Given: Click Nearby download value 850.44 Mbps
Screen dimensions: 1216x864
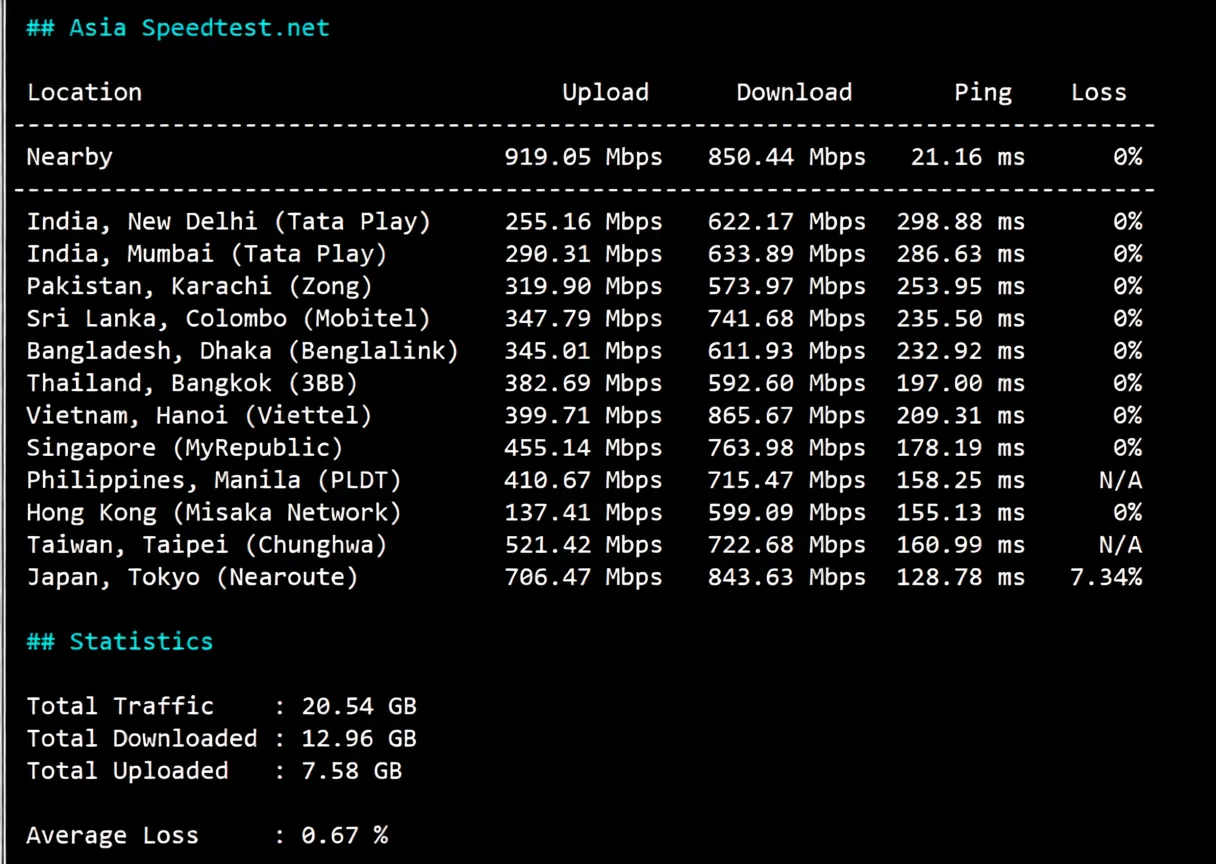Looking at the screenshot, I should click(x=786, y=158).
